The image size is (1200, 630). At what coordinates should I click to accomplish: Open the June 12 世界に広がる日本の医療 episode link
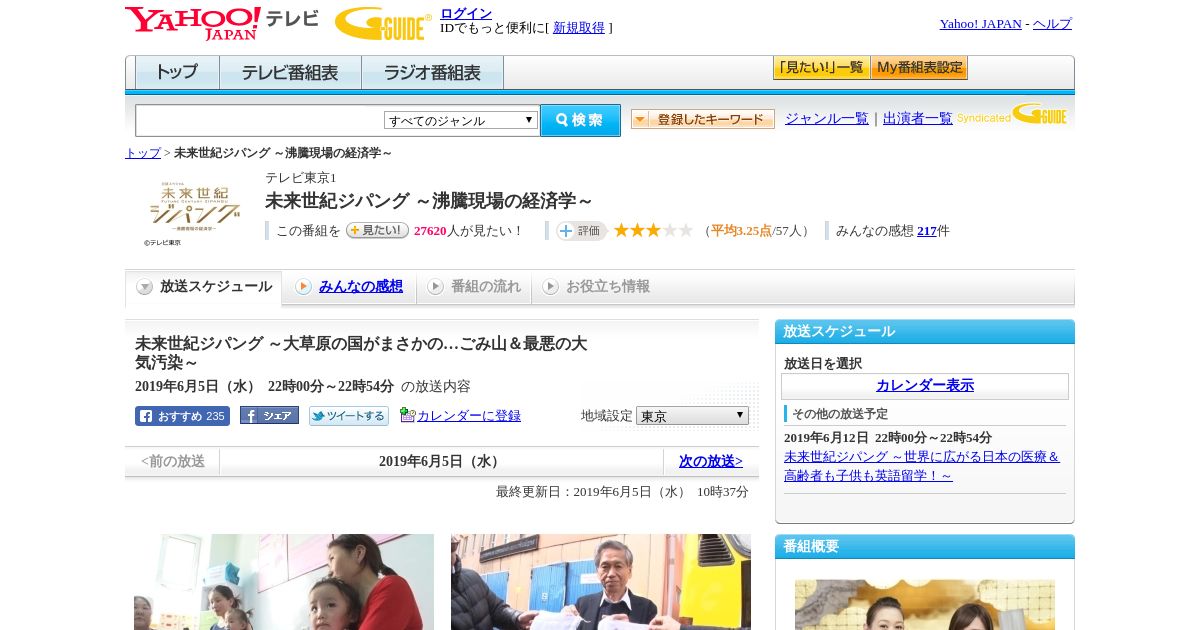point(922,466)
